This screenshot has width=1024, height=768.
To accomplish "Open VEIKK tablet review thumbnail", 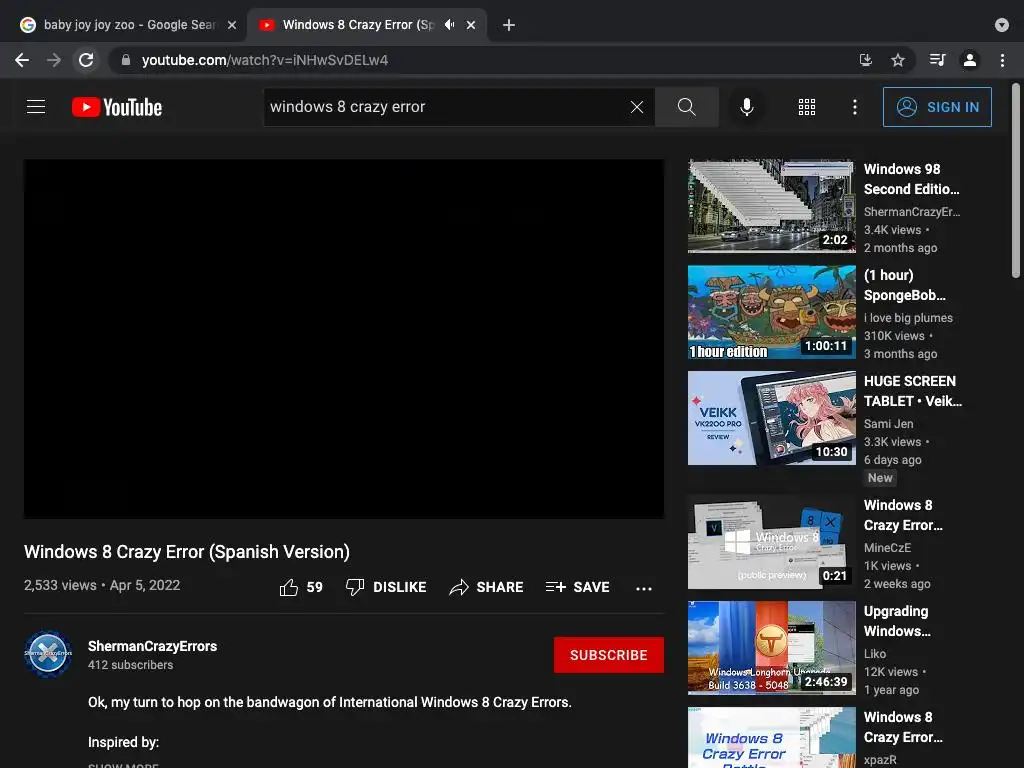I will pyautogui.click(x=771, y=418).
